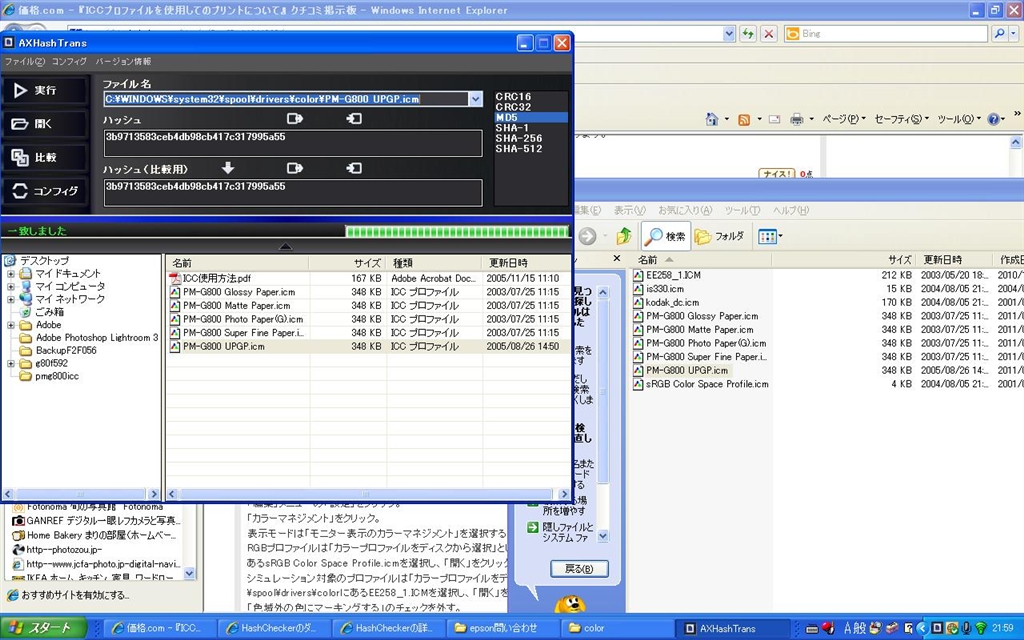Click the Explorer up-folder icon
Screen dimensions: 1024x640
click(x=624, y=236)
